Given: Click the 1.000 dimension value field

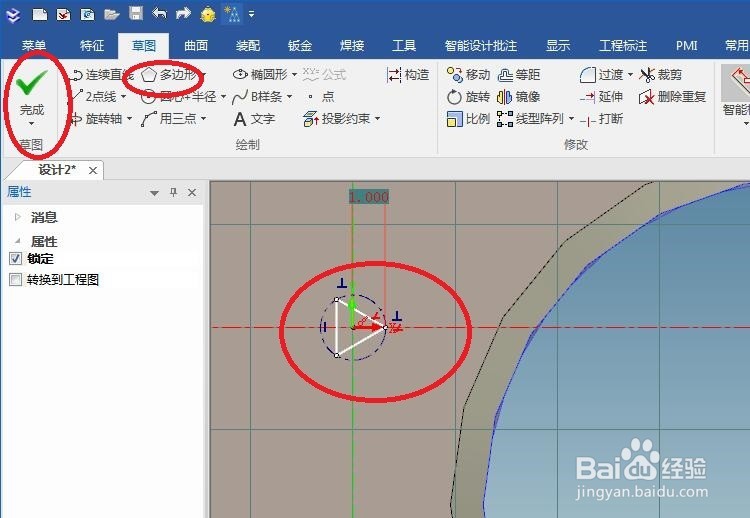Looking at the screenshot, I should click(368, 197).
